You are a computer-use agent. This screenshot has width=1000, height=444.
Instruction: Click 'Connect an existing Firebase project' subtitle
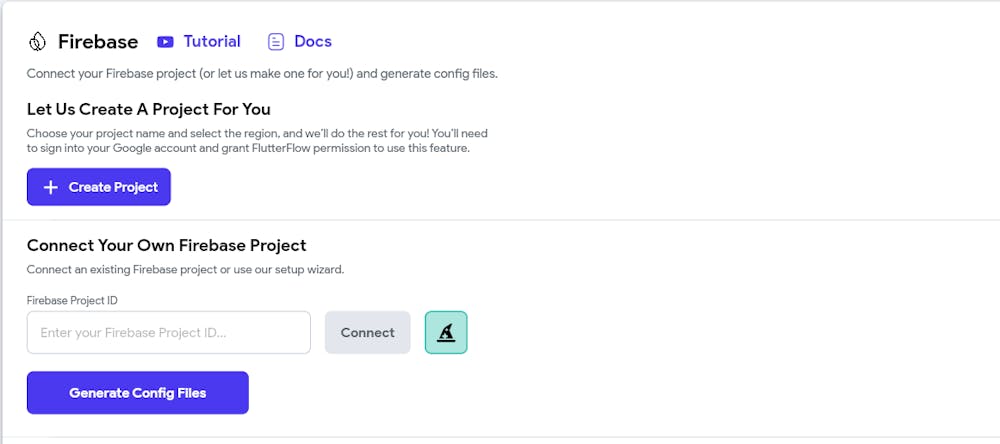click(x=186, y=269)
